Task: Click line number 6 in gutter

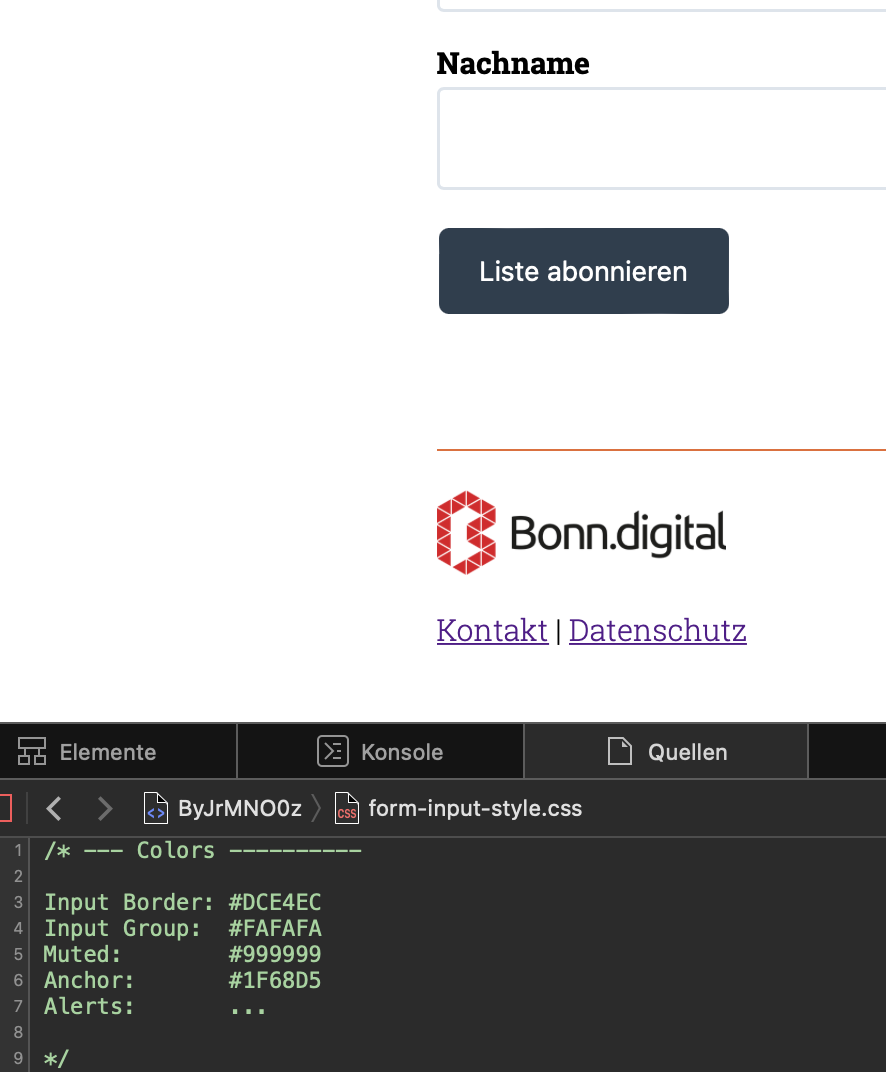Action: click(18, 980)
